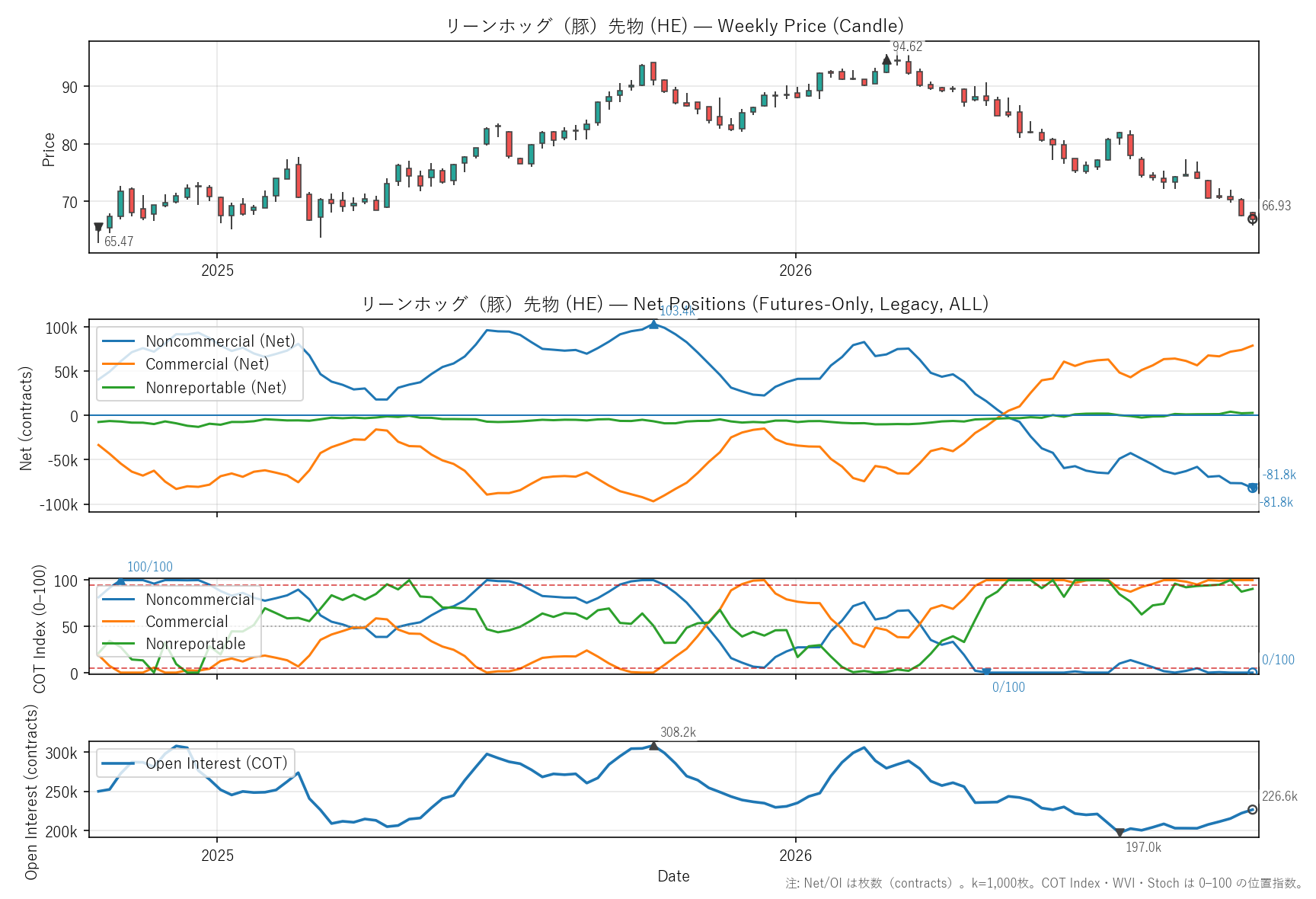Click the 0/100 label below COT index

click(1008, 687)
